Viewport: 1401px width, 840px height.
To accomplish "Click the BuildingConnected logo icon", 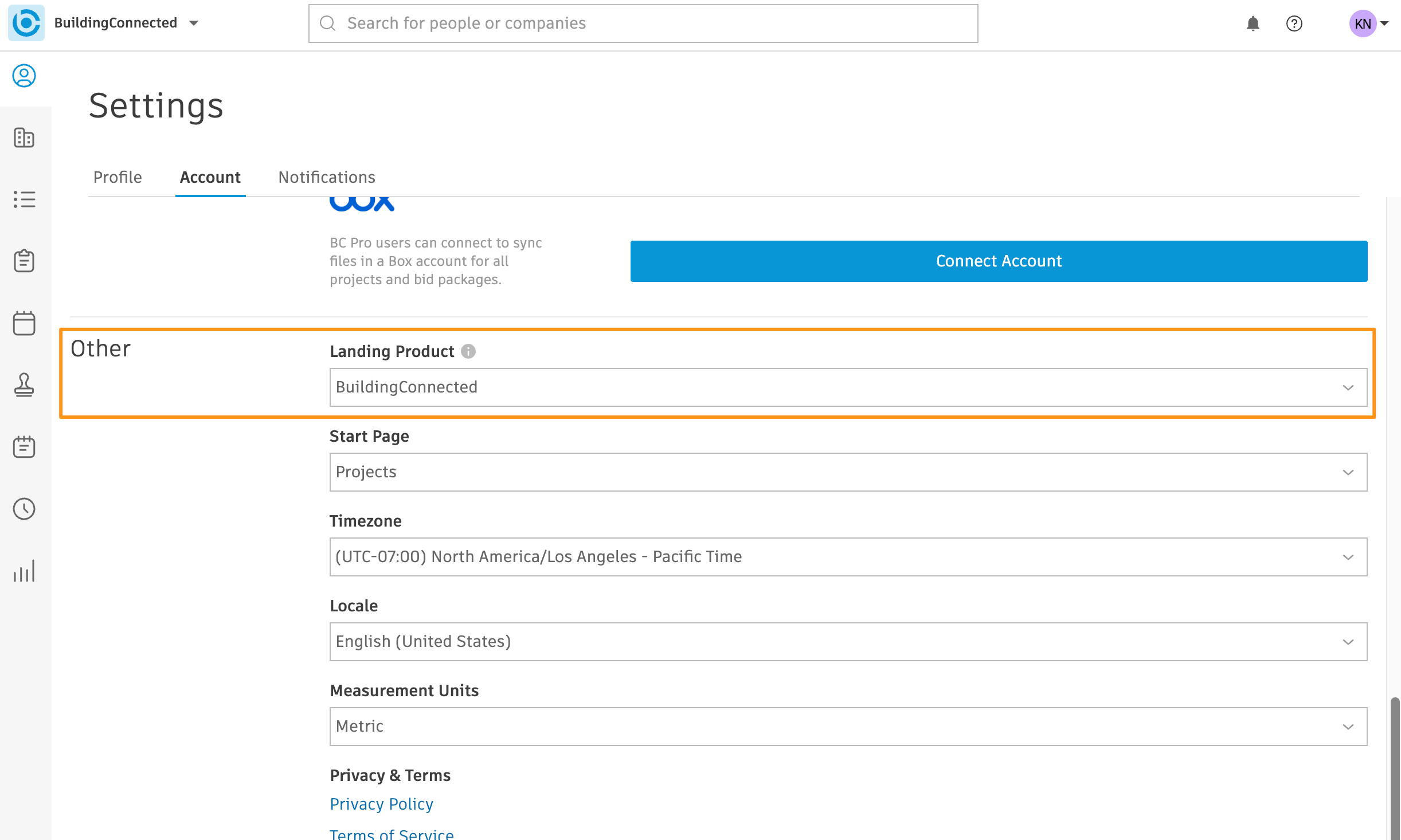I will [26, 23].
